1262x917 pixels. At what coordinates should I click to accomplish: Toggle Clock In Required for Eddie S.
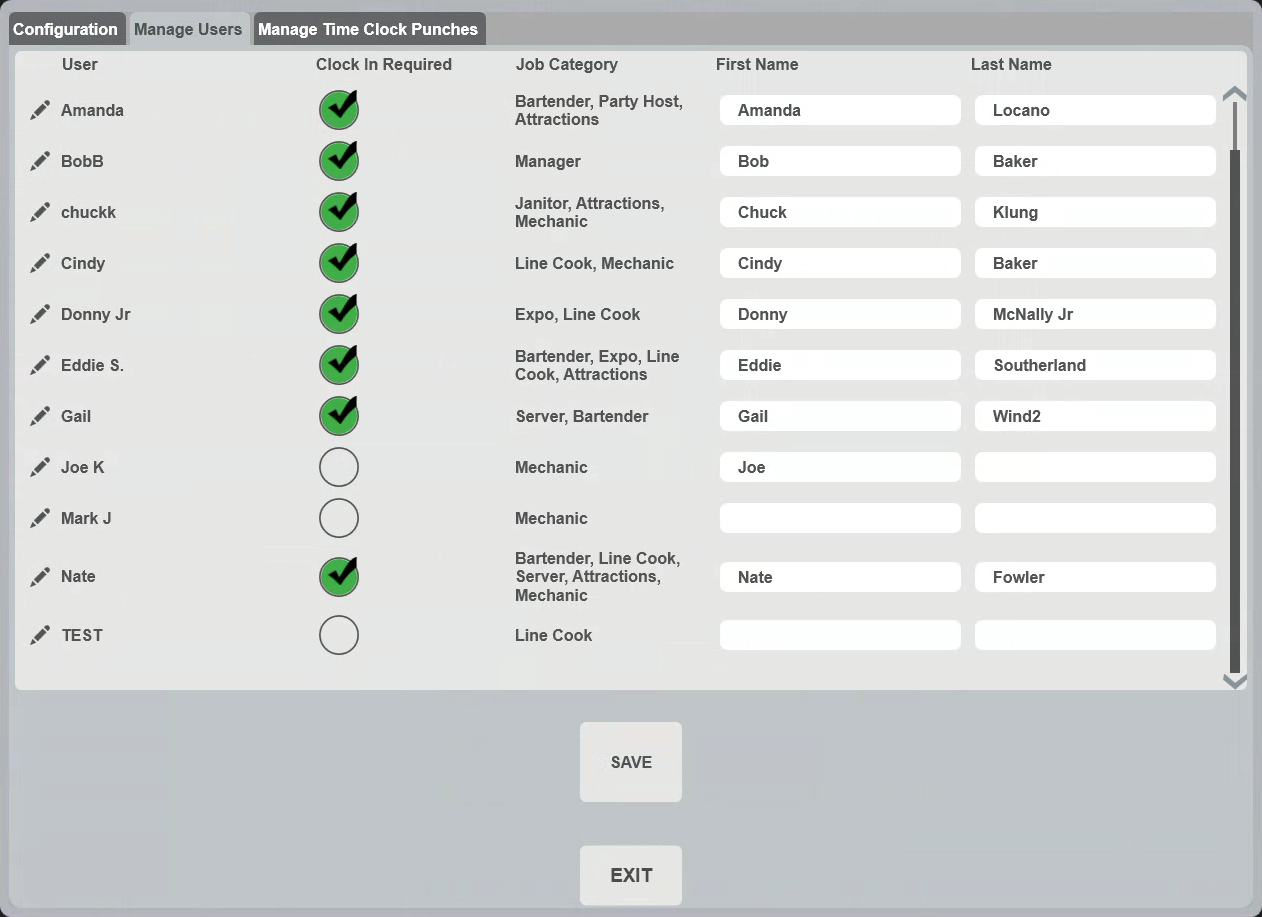339,364
